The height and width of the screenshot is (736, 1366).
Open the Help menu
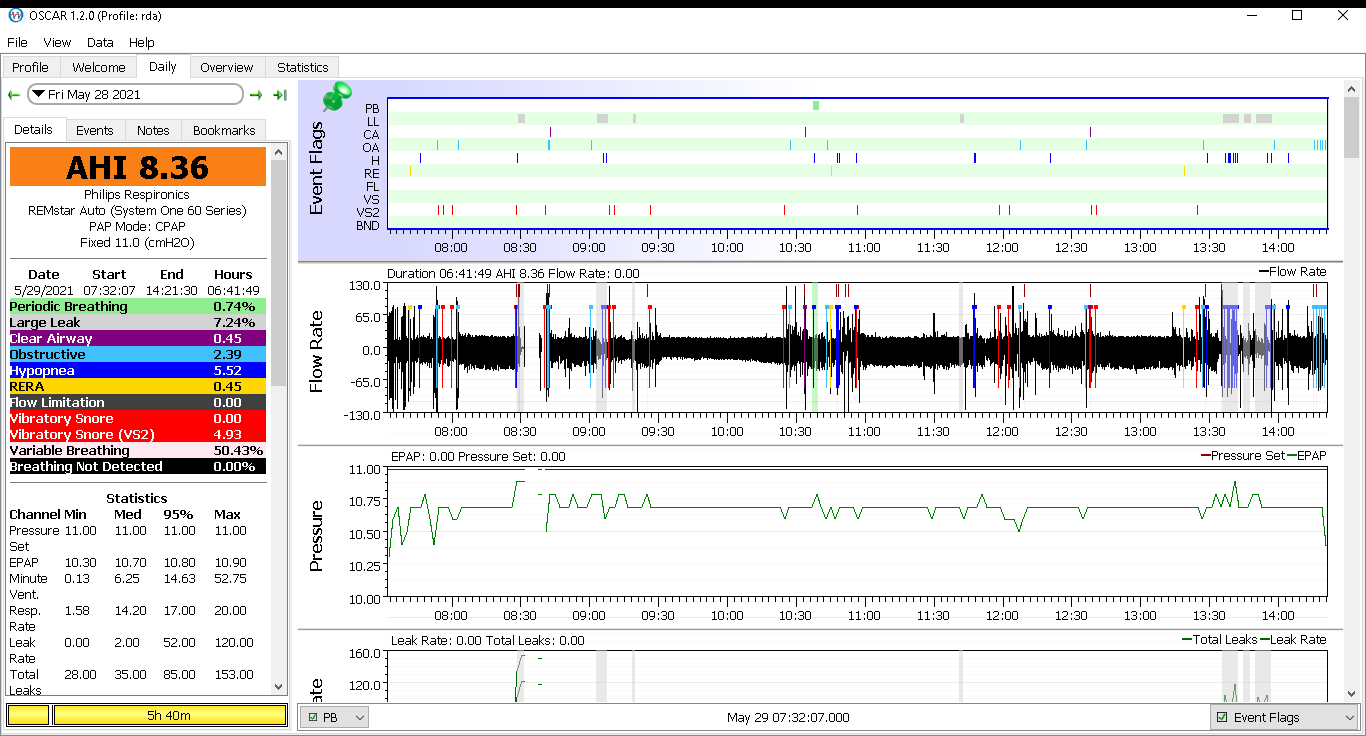coord(142,43)
